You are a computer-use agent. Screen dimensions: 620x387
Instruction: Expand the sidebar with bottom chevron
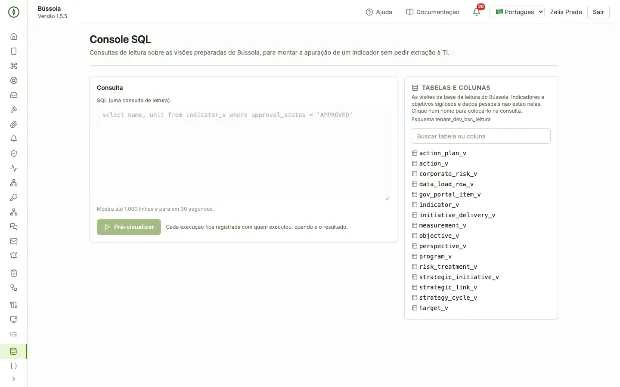(x=13, y=379)
